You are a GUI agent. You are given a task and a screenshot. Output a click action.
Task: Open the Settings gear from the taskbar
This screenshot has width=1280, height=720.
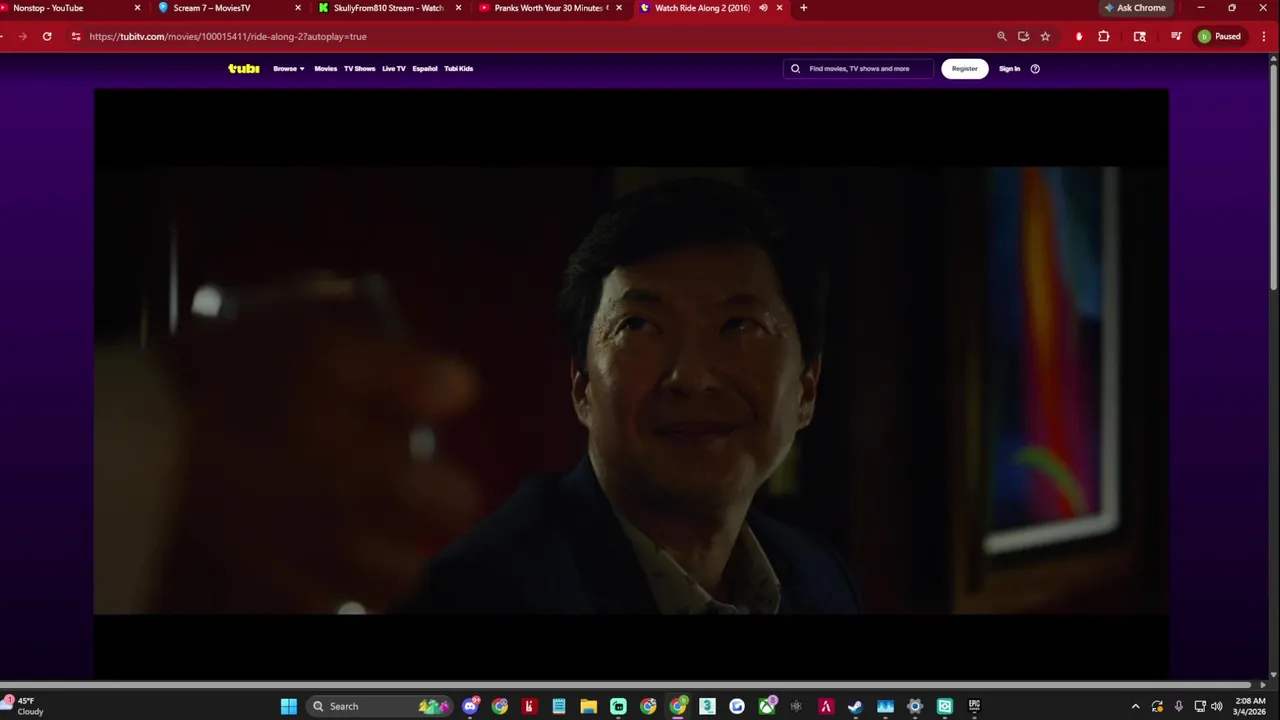point(915,706)
